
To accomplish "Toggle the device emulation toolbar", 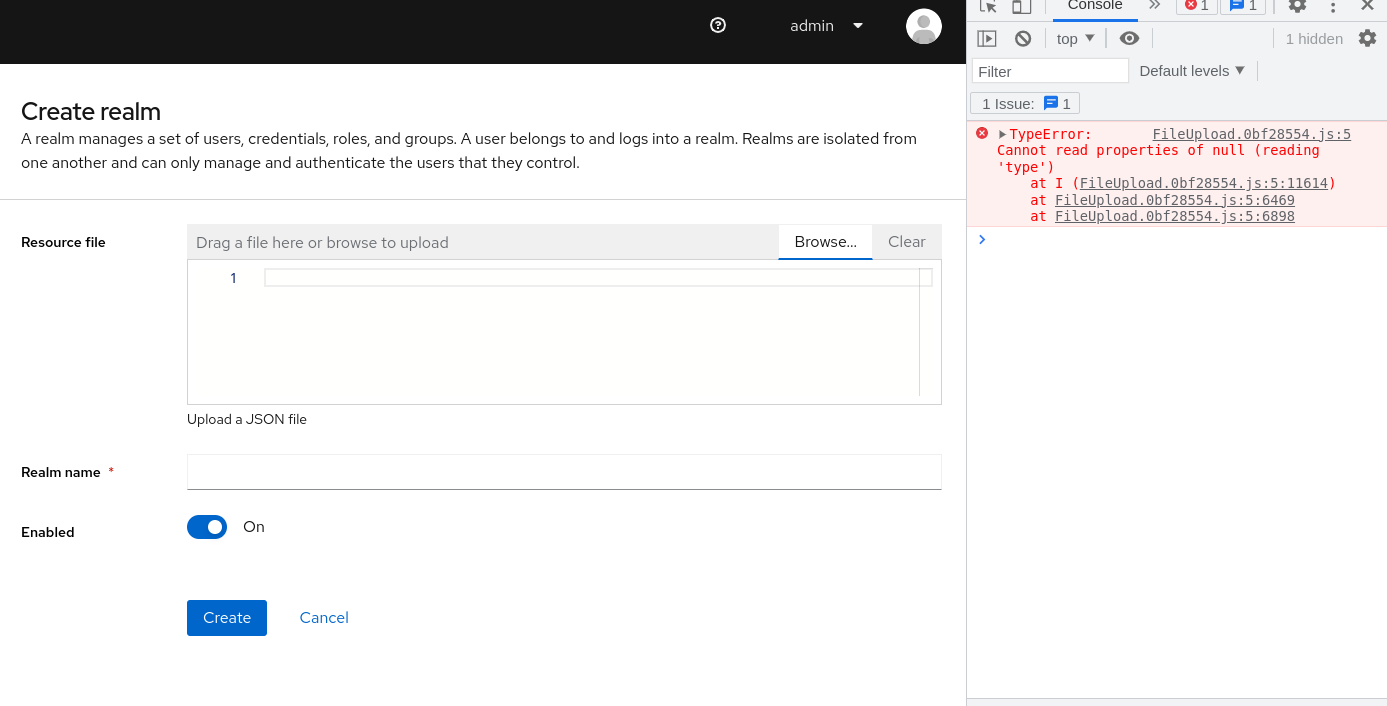I will [1020, 7].
